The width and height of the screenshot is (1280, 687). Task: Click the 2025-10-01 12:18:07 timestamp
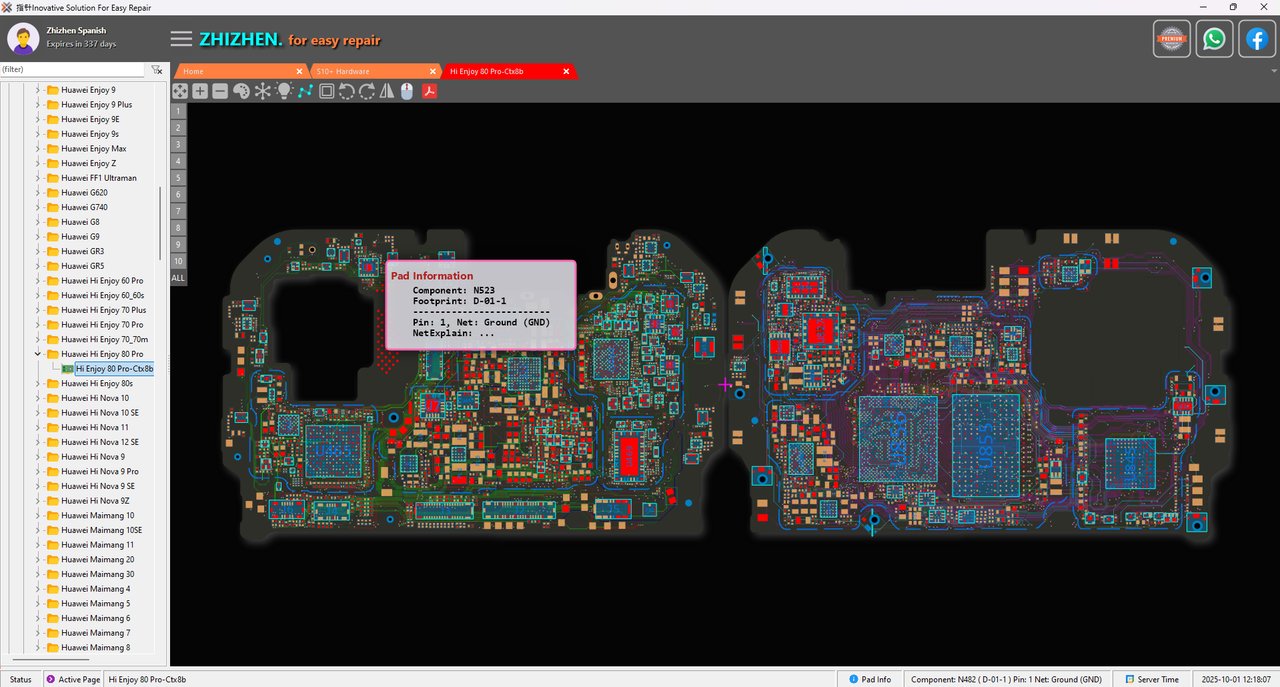[x=1236, y=679]
